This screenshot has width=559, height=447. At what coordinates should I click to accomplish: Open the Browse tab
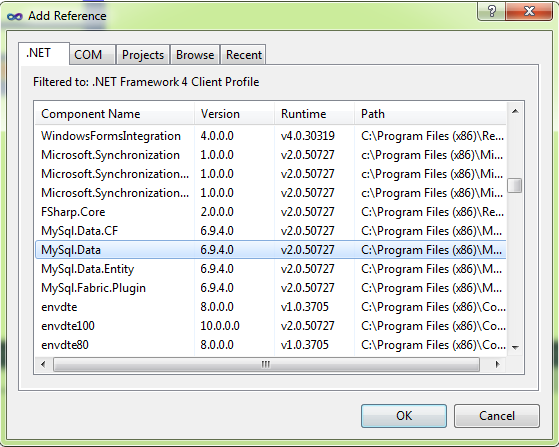195,55
